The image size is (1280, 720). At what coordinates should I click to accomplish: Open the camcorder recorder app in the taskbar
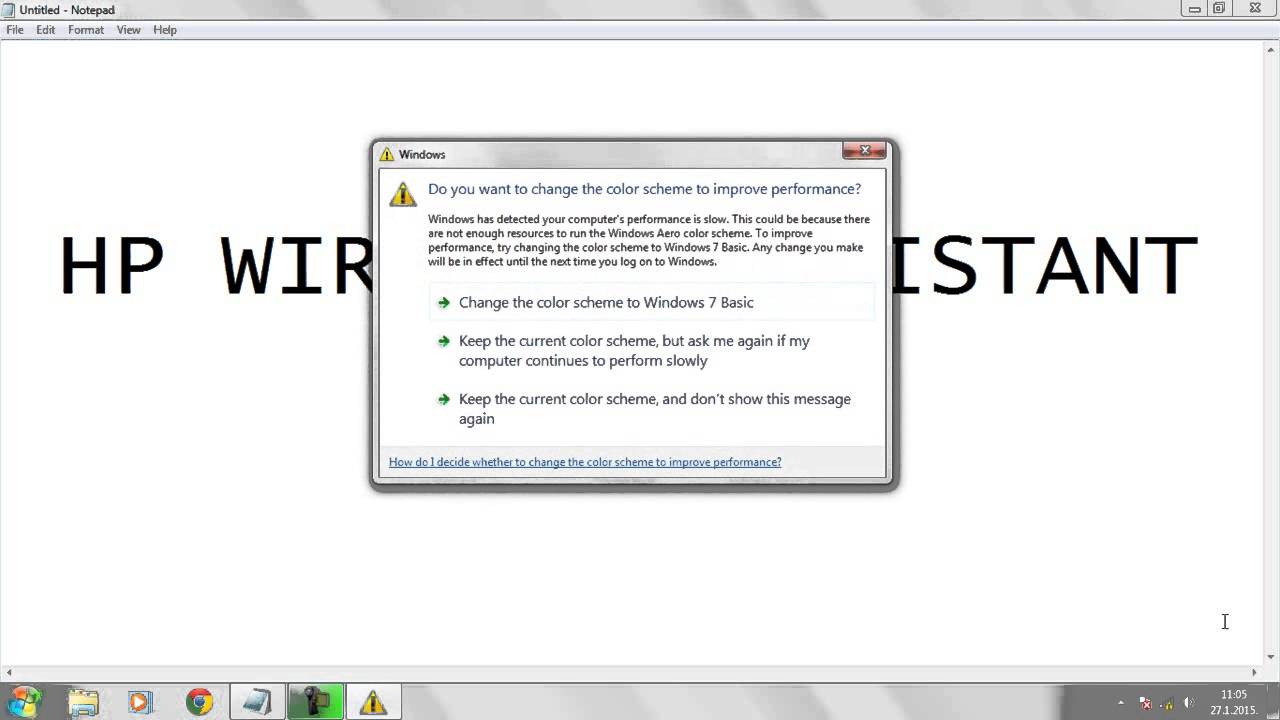click(x=315, y=702)
